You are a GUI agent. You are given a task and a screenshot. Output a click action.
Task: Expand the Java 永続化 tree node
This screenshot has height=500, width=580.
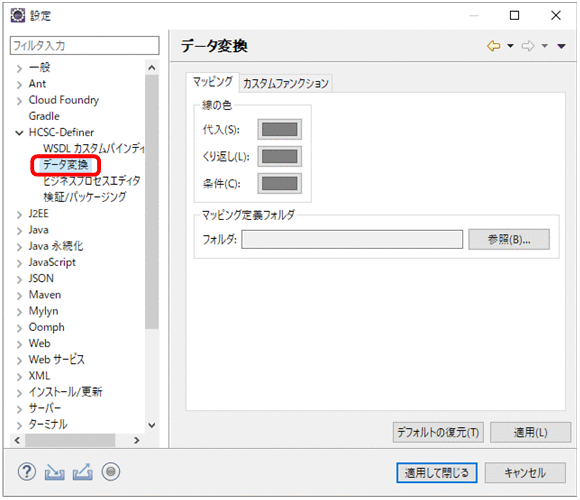(19, 247)
